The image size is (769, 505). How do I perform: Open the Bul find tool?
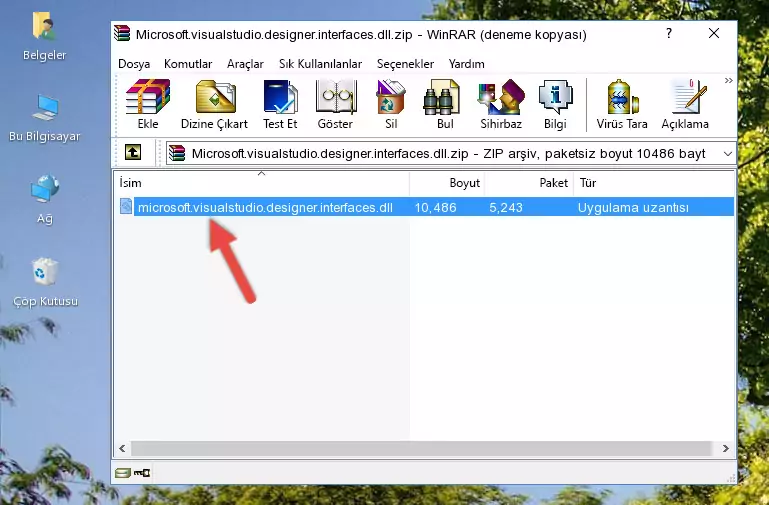(445, 104)
